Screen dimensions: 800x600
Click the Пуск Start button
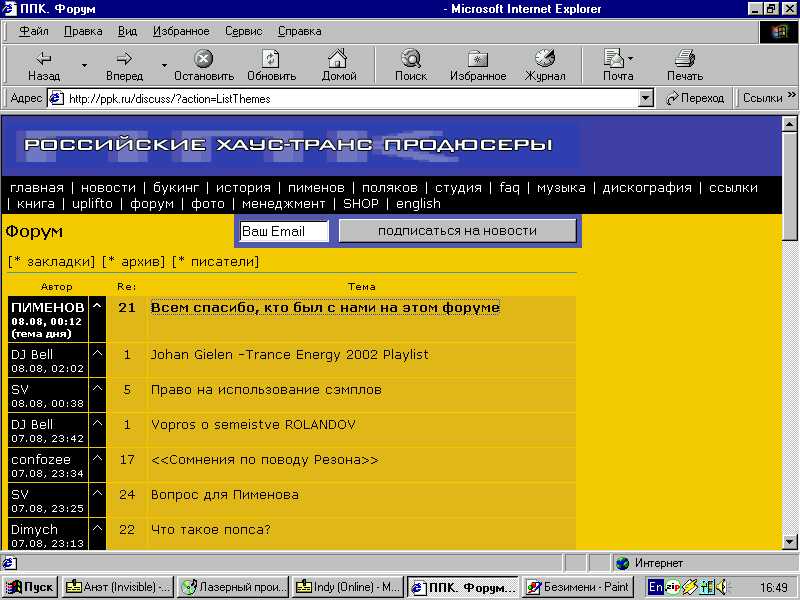30,587
